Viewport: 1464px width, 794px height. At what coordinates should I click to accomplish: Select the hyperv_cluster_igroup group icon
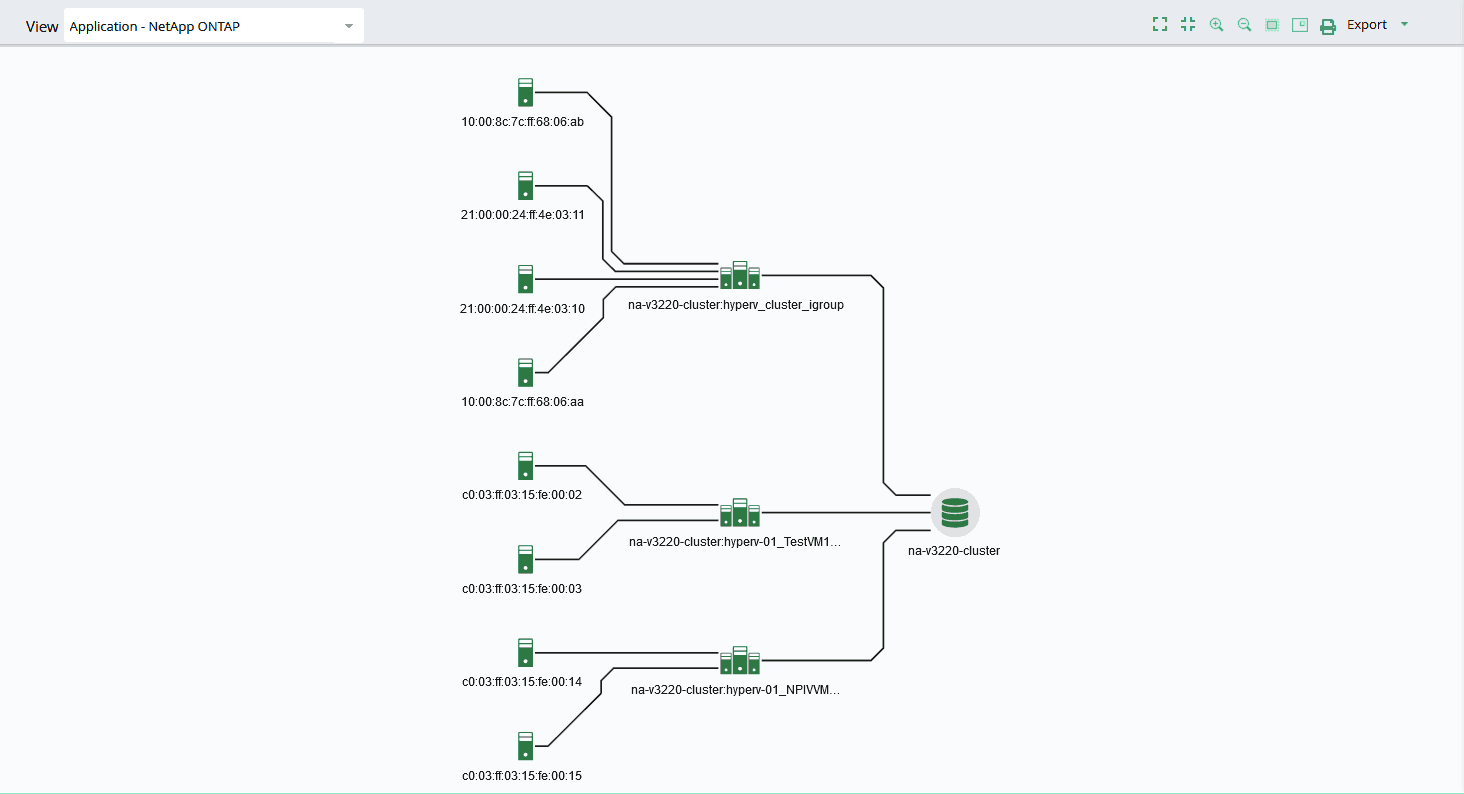[x=740, y=275]
